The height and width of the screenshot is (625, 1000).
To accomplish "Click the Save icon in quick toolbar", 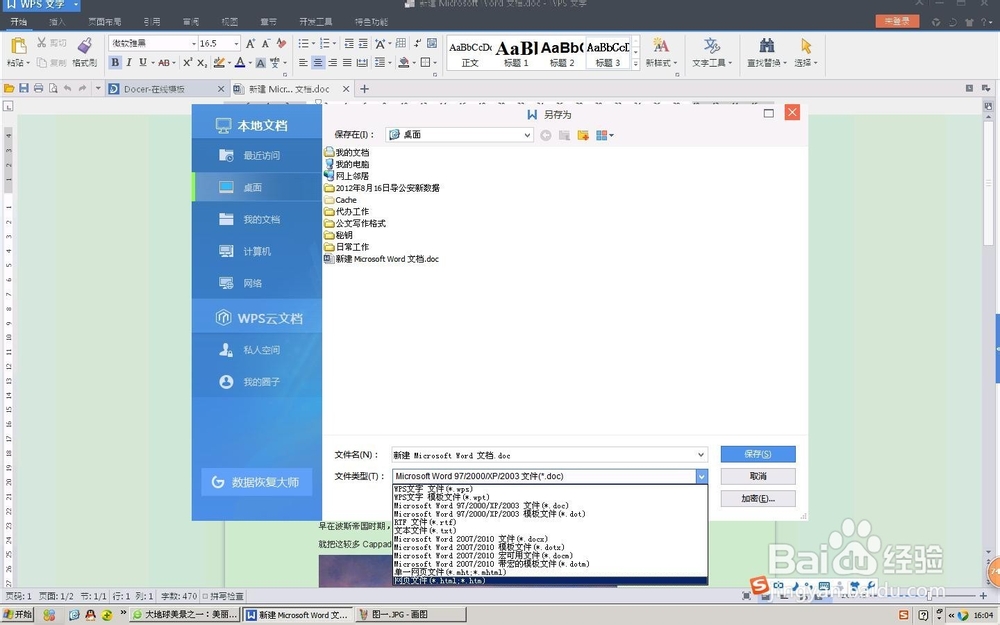I will coord(24,89).
